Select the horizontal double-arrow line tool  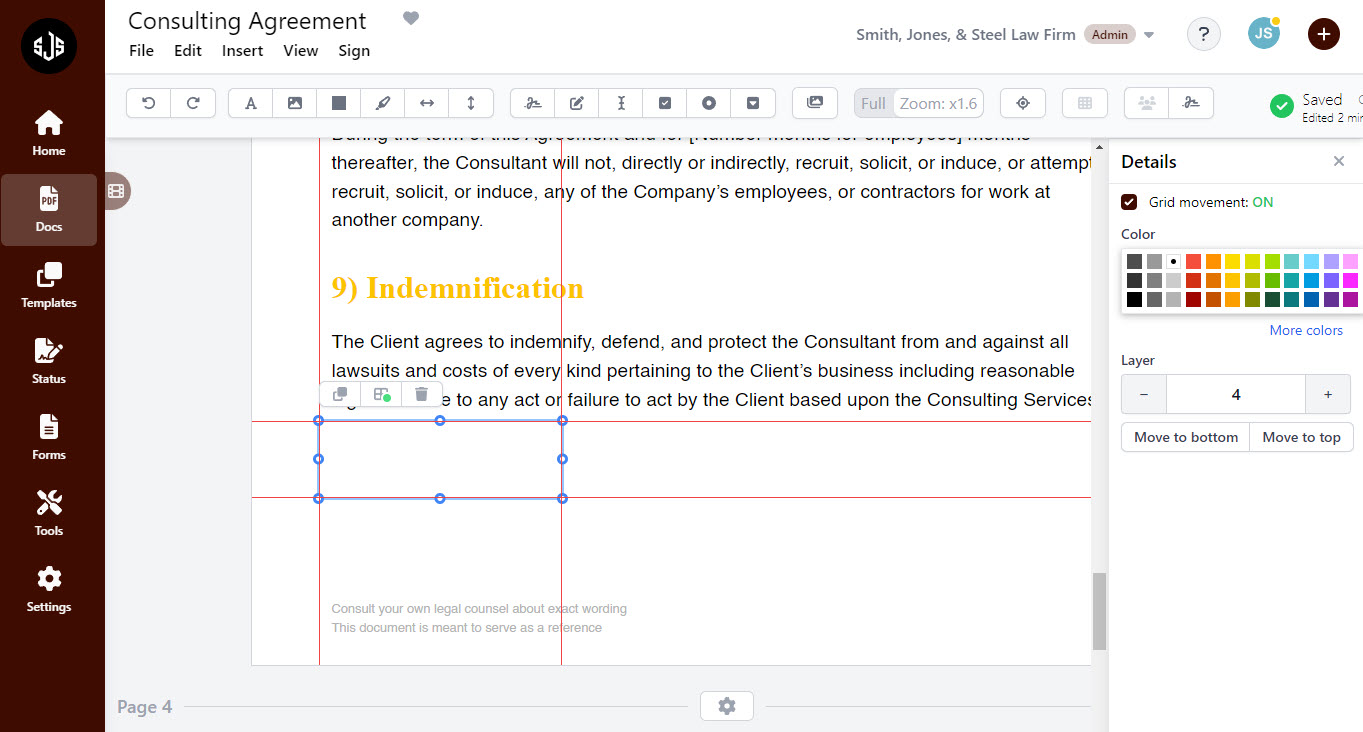427,103
